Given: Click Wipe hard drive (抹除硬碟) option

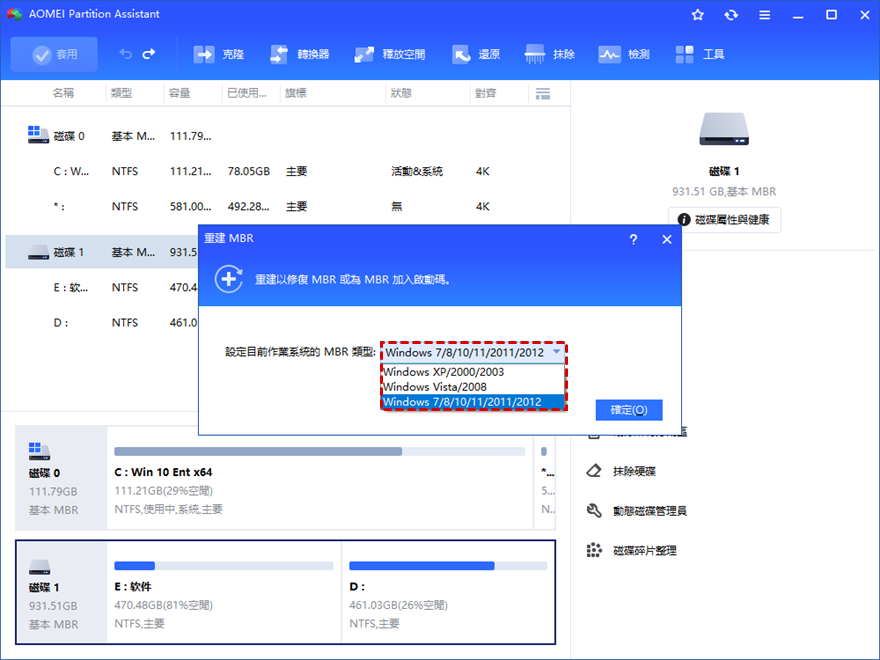Looking at the screenshot, I should point(634,471).
